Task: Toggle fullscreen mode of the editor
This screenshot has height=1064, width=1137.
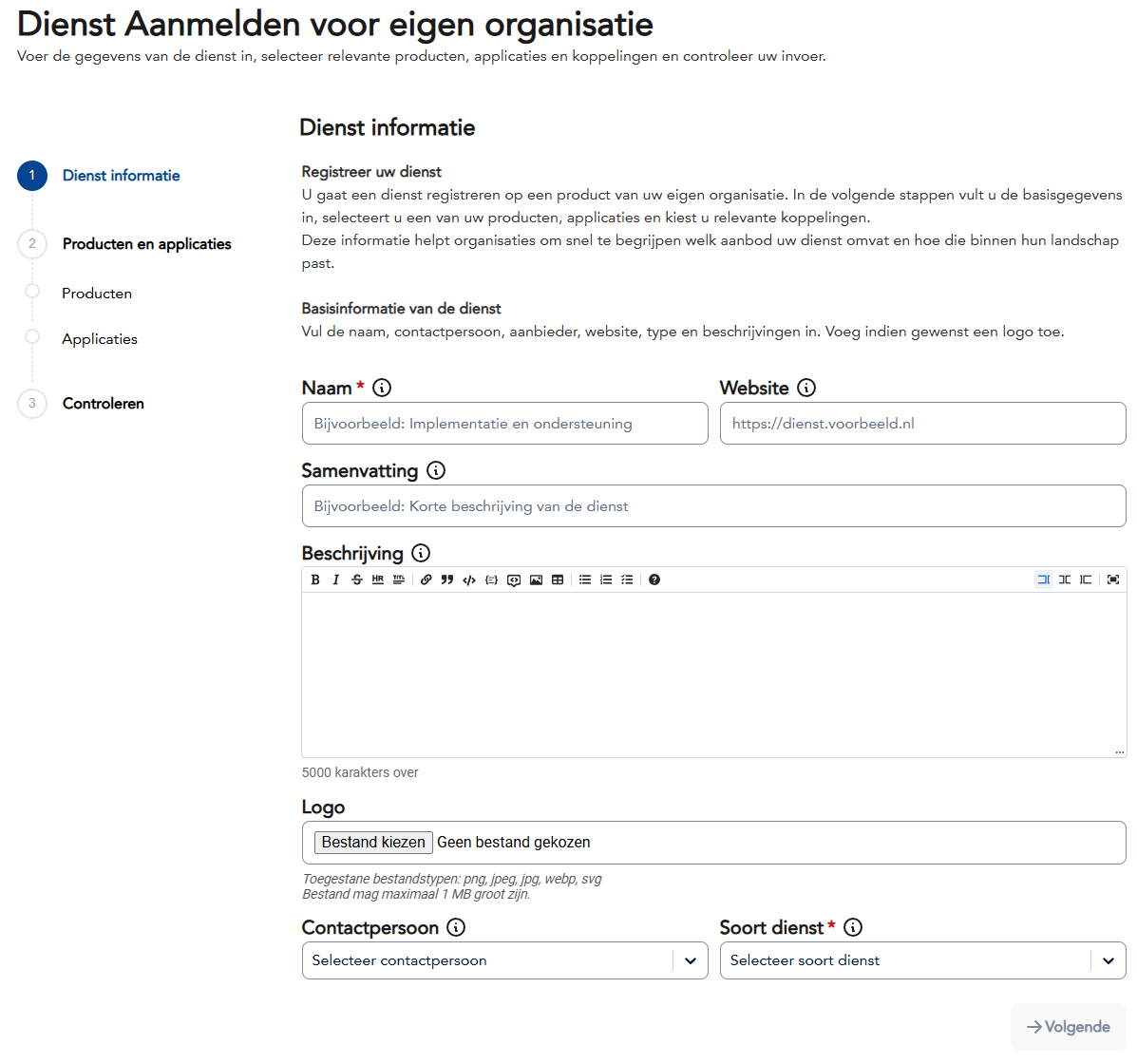Action: coord(1113,579)
